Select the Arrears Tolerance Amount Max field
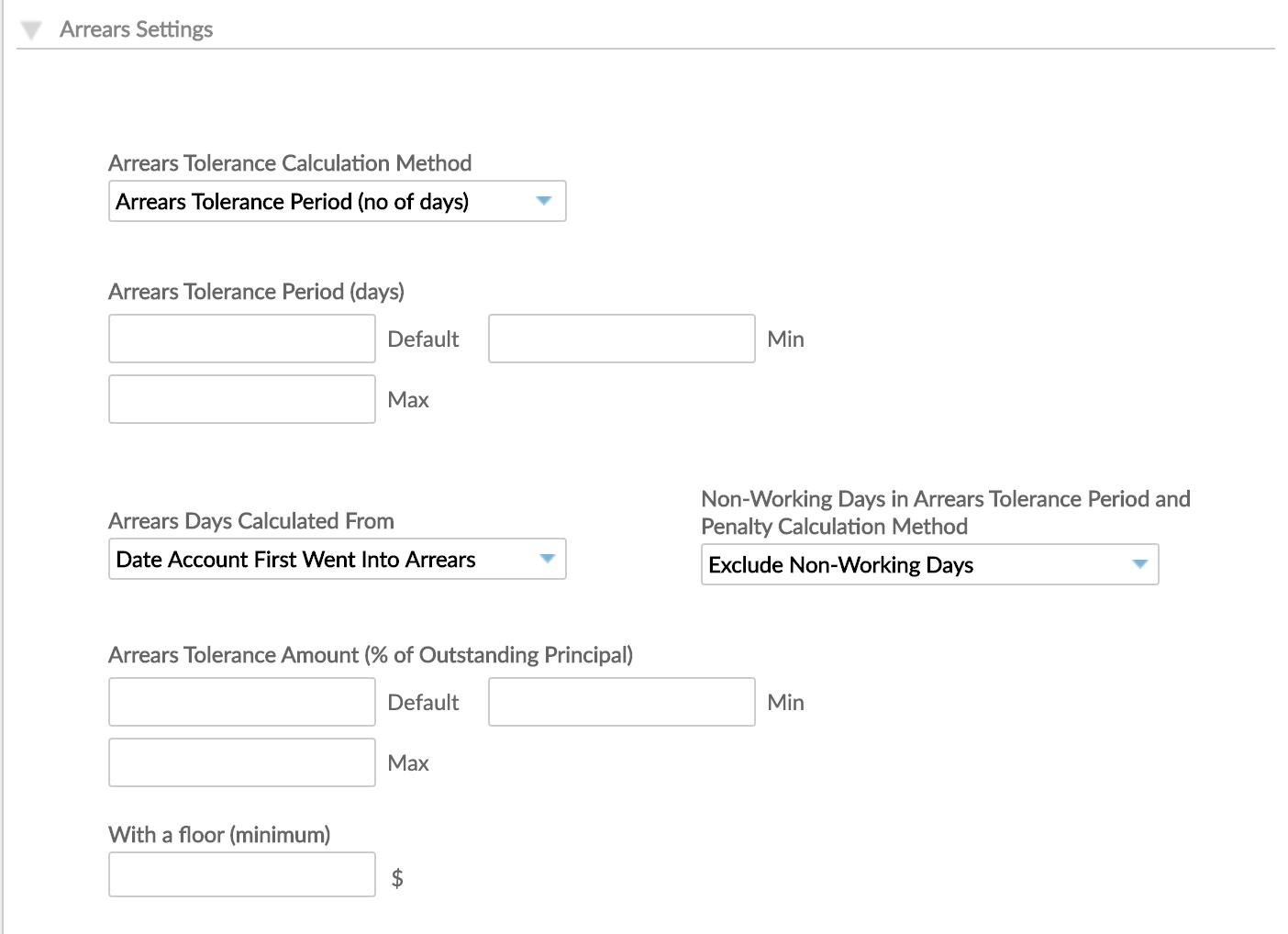Image resolution: width=1288 pixels, height=934 pixels. tap(242, 762)
